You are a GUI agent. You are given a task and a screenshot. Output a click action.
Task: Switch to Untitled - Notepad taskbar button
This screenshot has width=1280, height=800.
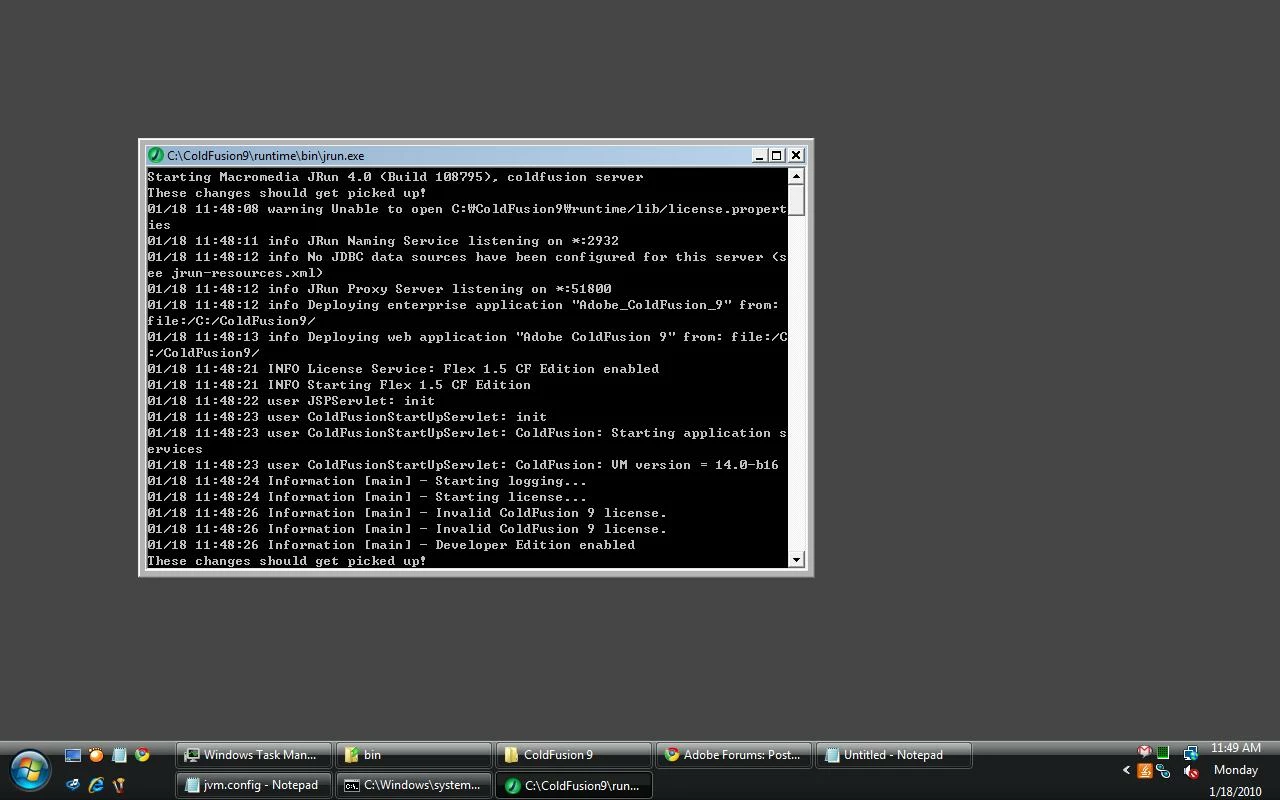[x=894, y=755]
